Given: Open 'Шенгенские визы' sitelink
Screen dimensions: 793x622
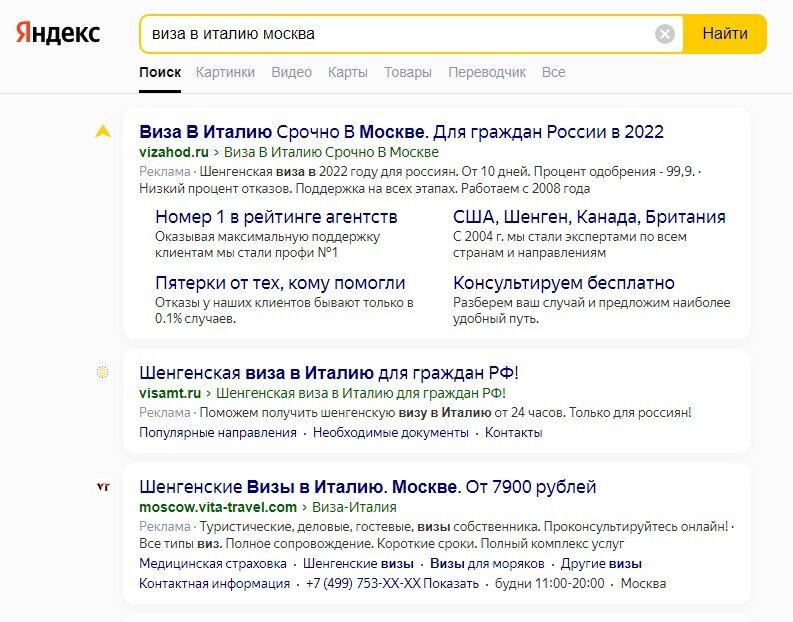Looking at the screenshot, I should [358, 563].
